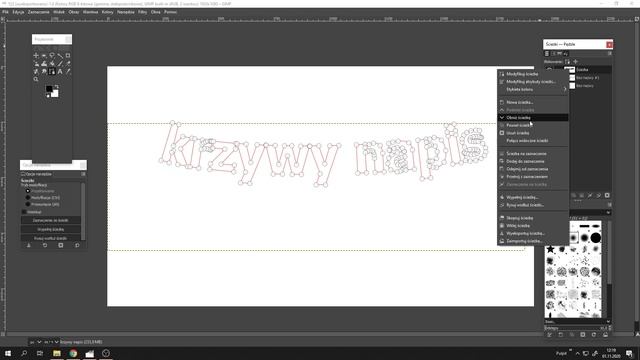Choose Ścieżka na zaznaczenie menu entry

pos(533,154)
